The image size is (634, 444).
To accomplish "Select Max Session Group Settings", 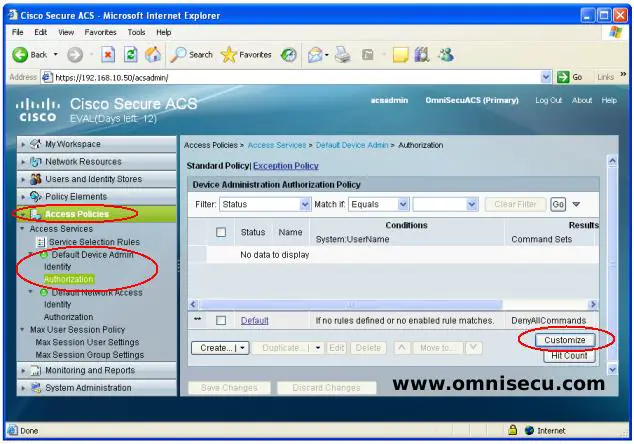I will (x=89, y=355).
